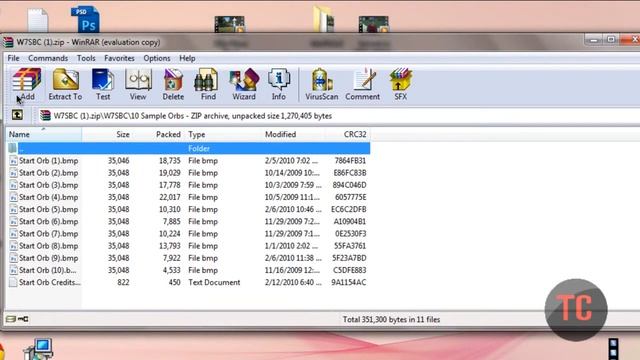Select Start Orb (3).bmp file
This screenshot has height=360, width=640.
click(x=44, y=185)
